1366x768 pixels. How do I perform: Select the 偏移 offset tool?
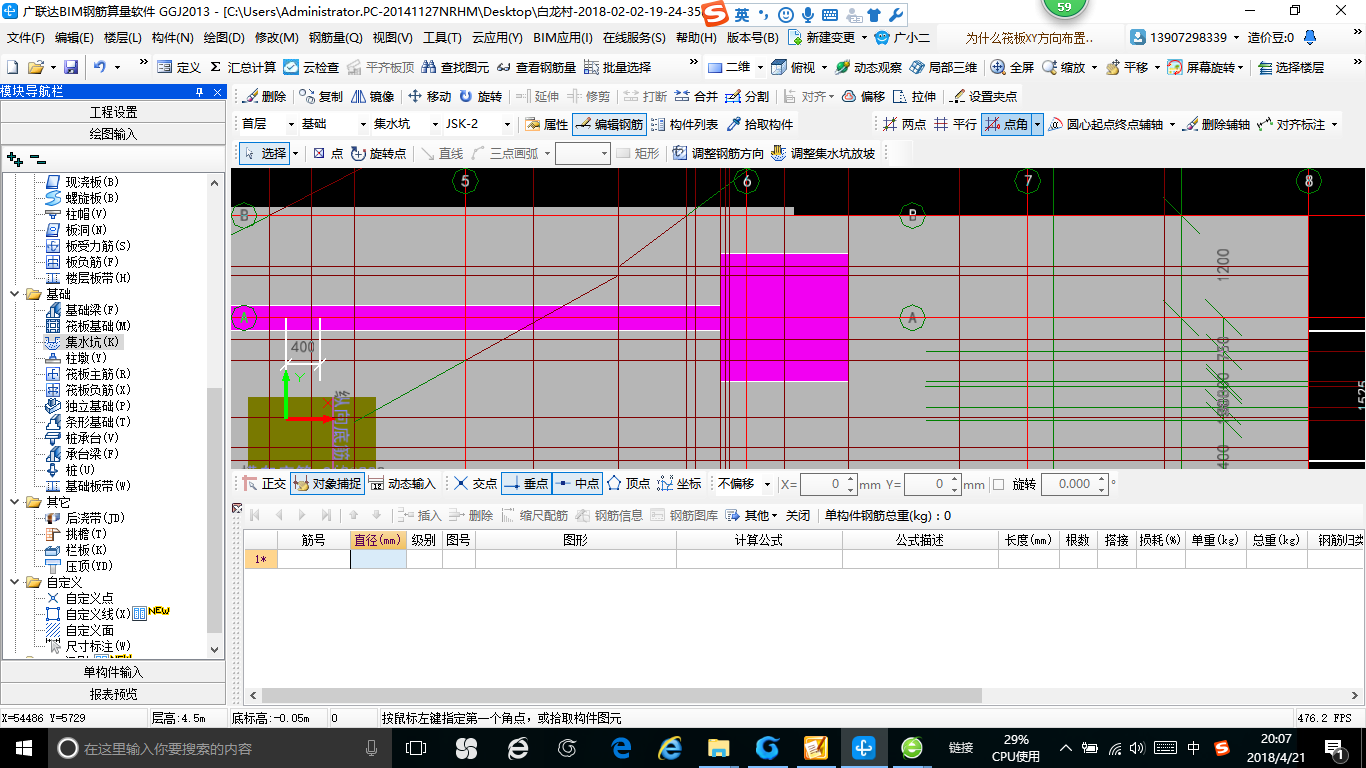click(x=863, y=97)
